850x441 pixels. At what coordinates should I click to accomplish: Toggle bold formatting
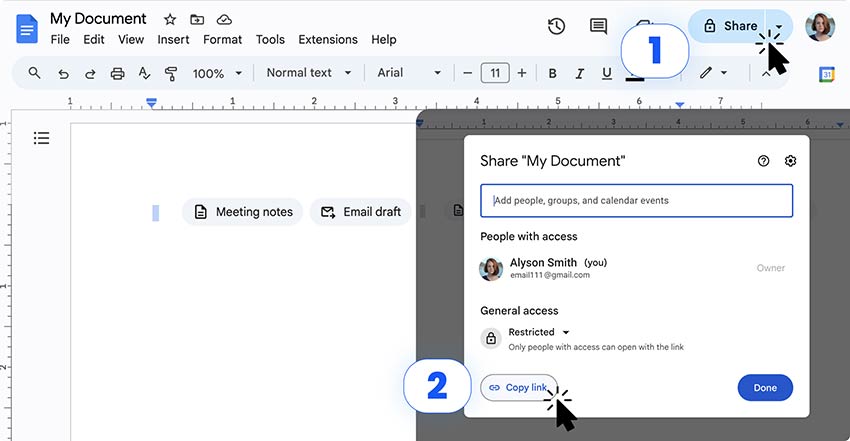click(552, 73)
